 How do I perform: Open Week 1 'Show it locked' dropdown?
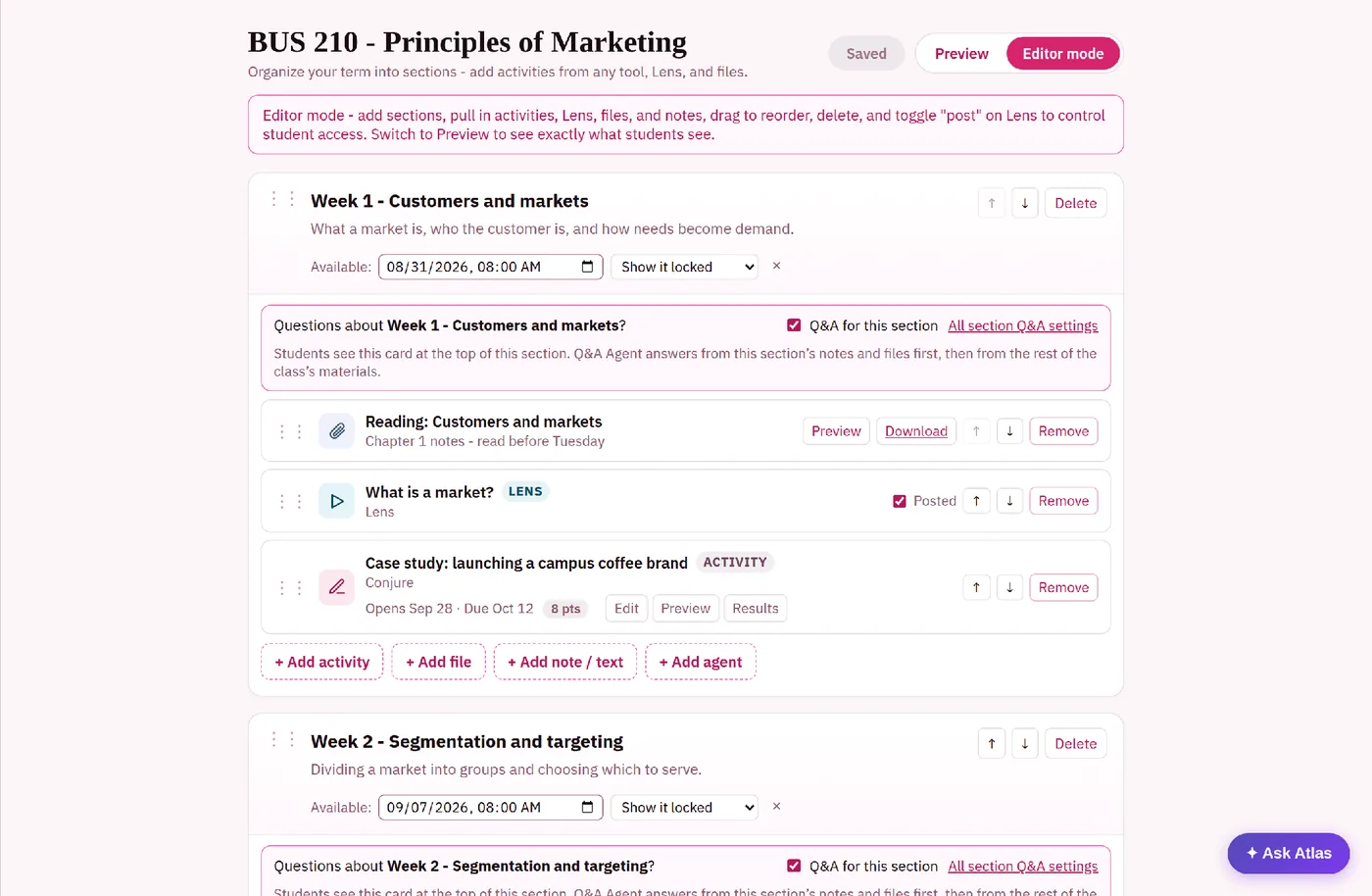tap(684, 267)
